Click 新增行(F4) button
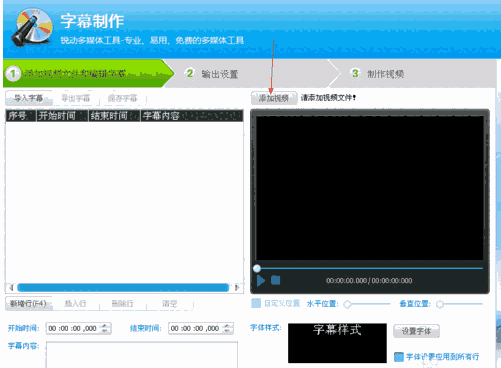 tap(29, 304)
